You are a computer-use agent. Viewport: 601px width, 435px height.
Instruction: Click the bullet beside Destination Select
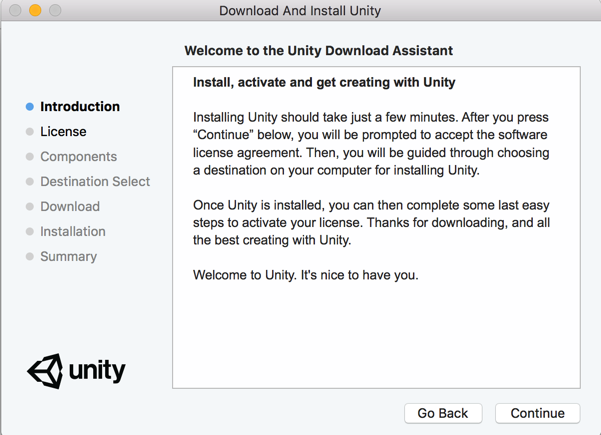(30, 182)
